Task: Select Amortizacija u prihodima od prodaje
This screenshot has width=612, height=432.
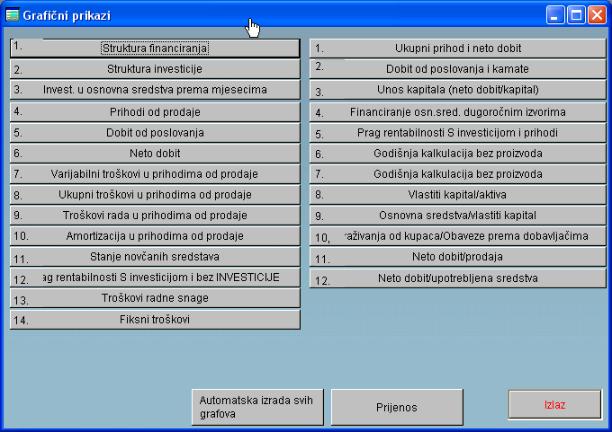Action: click(155, 236)
